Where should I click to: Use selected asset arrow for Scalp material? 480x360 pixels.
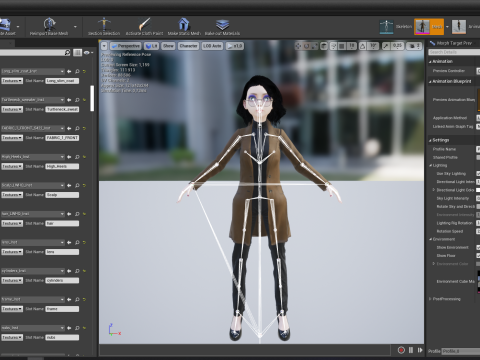pos(69,185)
